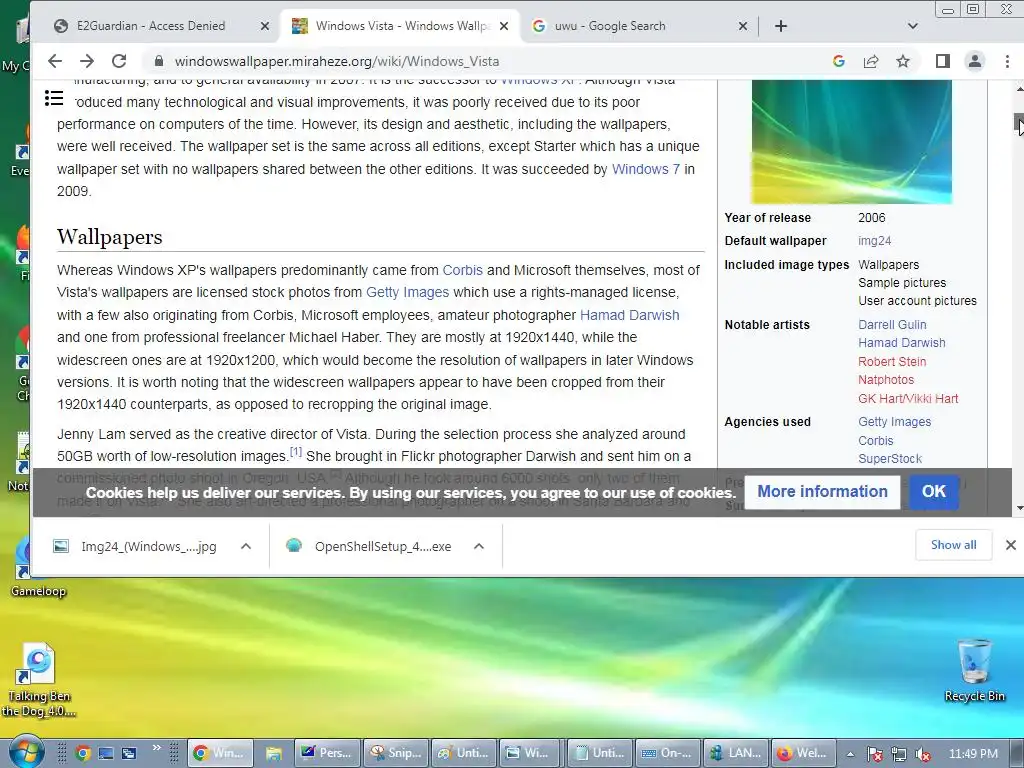The image size is (1024, 768).
Task: Open Chrome side panel
Action: tap(942, 61)
